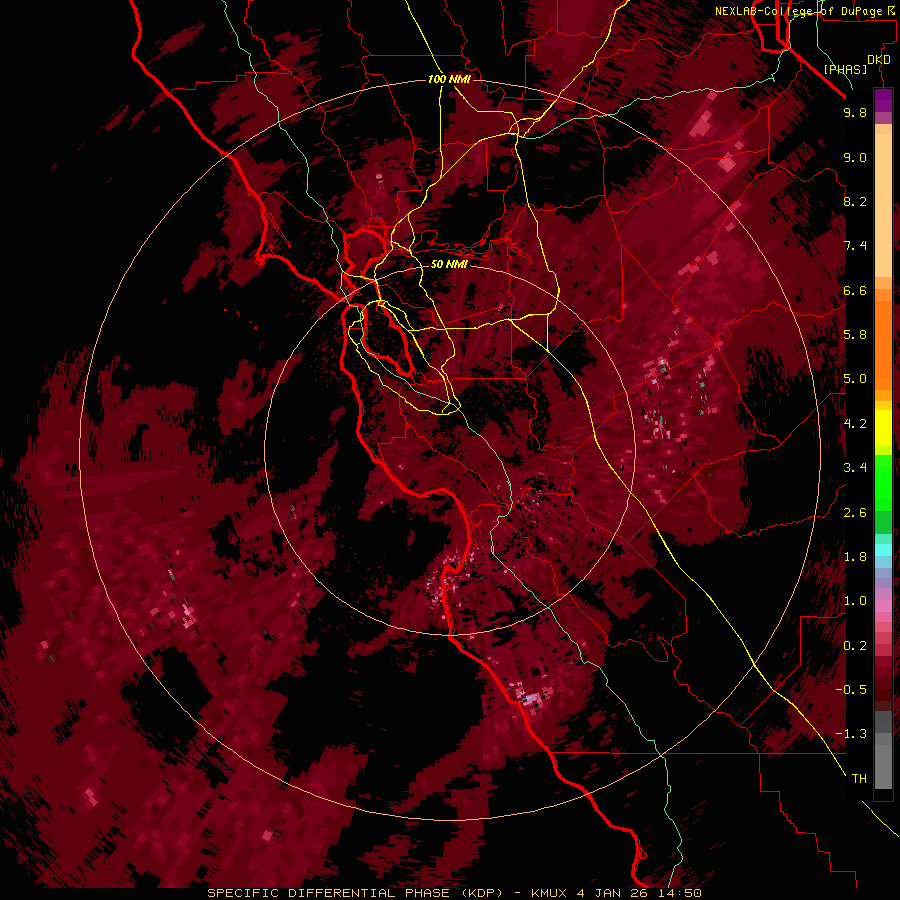Click the 9.0 color scale value

855,157
